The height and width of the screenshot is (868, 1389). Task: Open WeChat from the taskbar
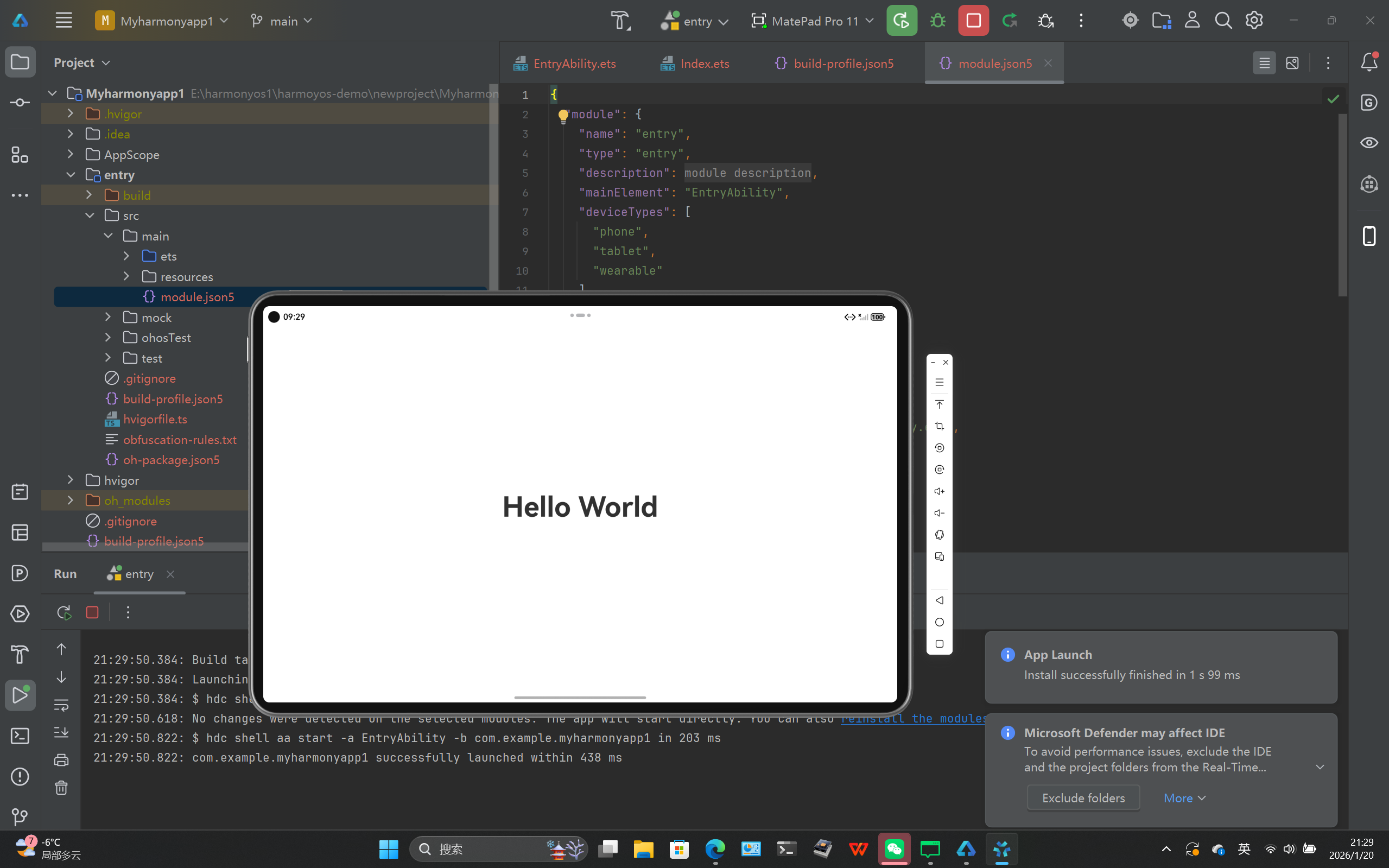(894, 848)
